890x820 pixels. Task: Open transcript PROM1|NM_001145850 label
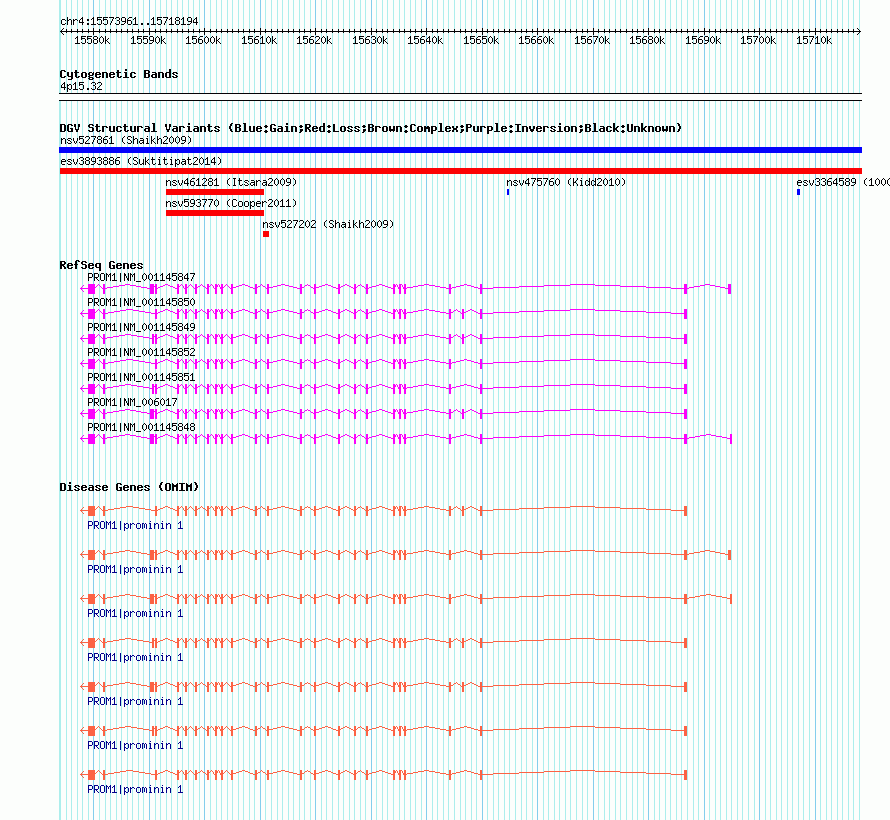coord(141,302)
